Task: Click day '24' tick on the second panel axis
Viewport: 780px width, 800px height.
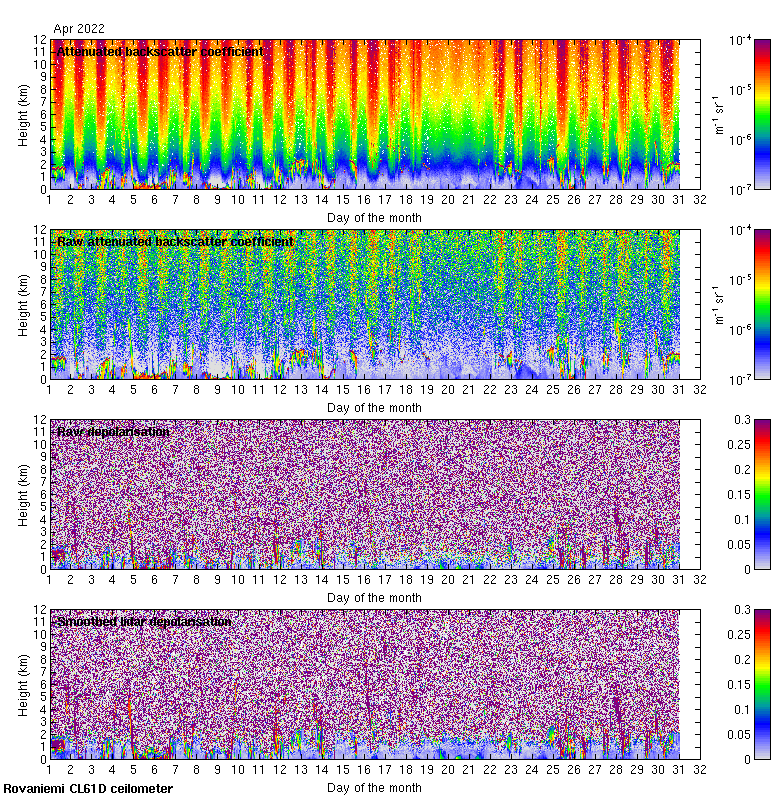Action: (532, 390)
